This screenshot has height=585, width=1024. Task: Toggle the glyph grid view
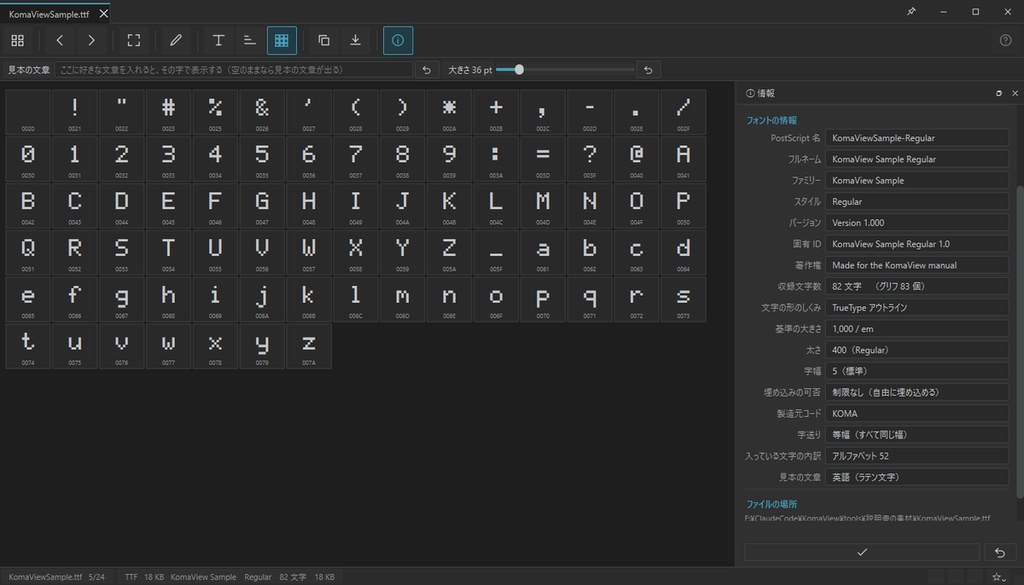coord(281,40)
